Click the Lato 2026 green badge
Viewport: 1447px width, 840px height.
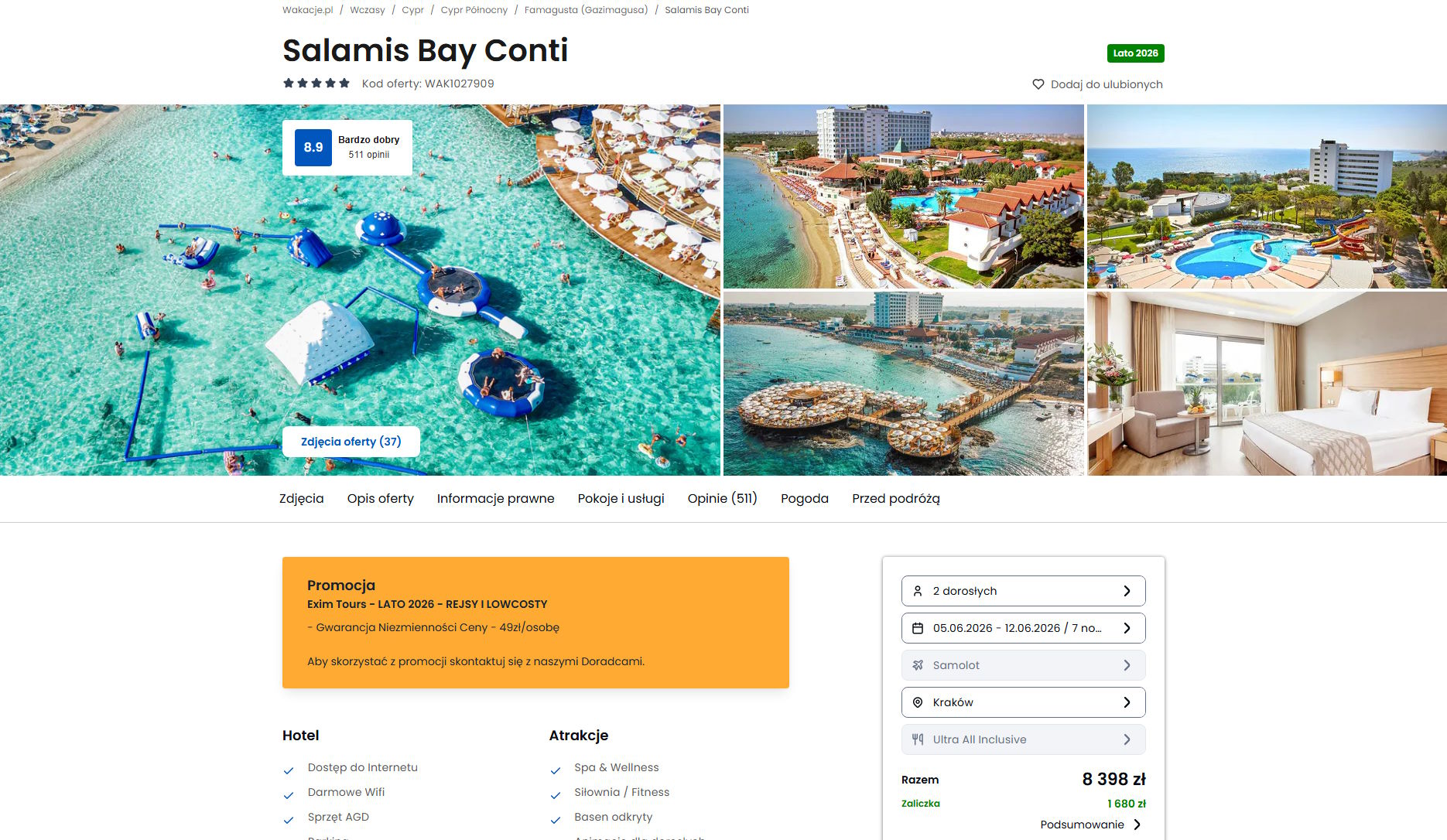(x=1135, y=53)
